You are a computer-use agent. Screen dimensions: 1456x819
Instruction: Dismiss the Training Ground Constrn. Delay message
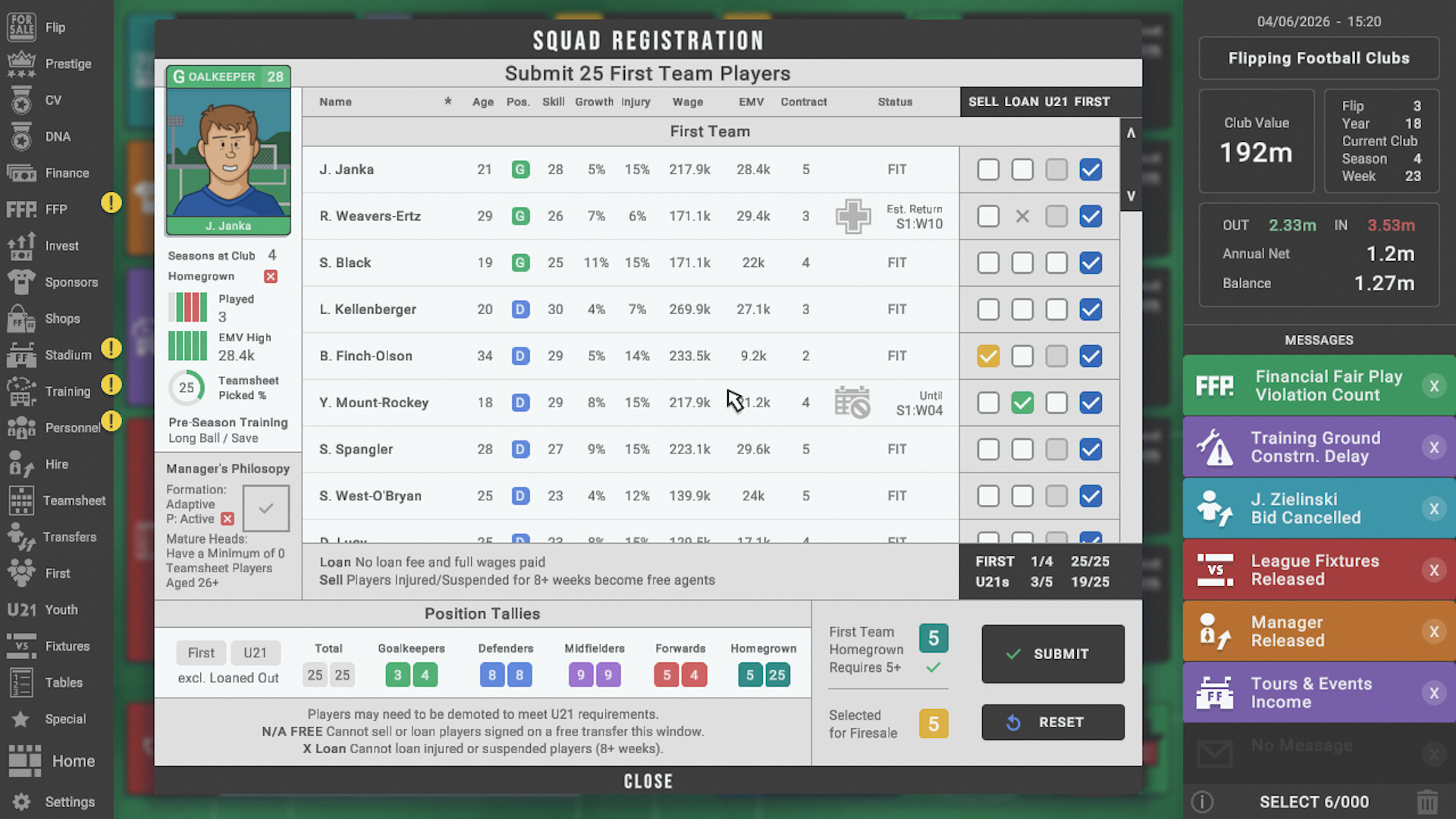point(1434,447)
